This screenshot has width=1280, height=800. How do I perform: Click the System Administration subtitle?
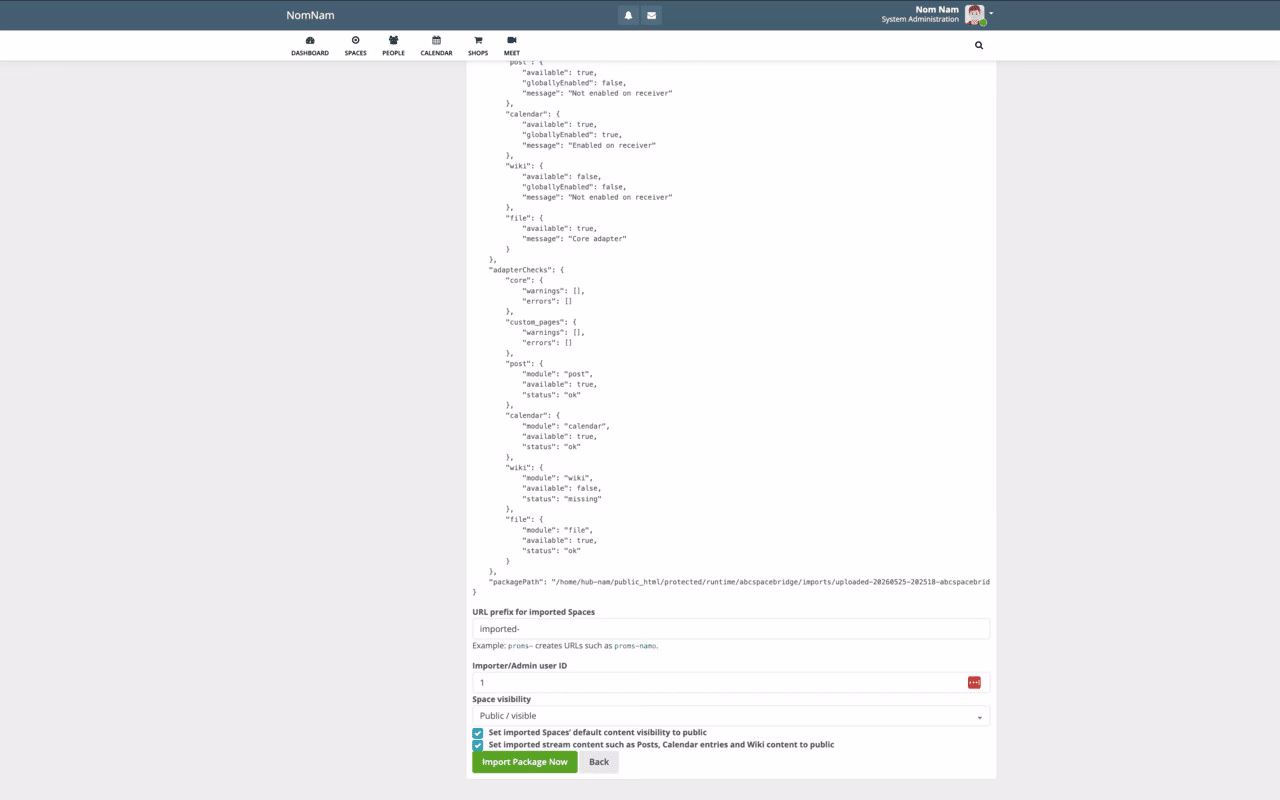[x=920, y=19]
